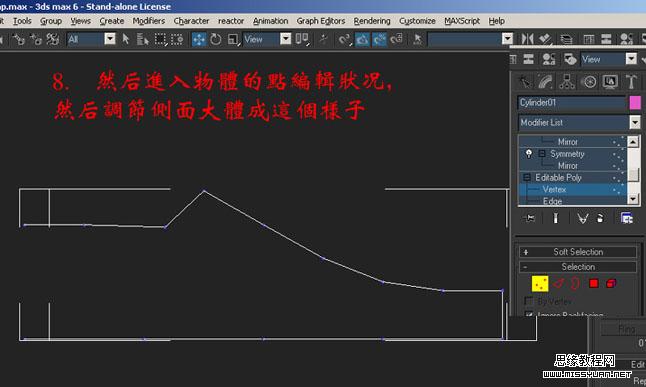Open the Schematic View from toolbar
646x387 pixels.
tap(606, 39)
